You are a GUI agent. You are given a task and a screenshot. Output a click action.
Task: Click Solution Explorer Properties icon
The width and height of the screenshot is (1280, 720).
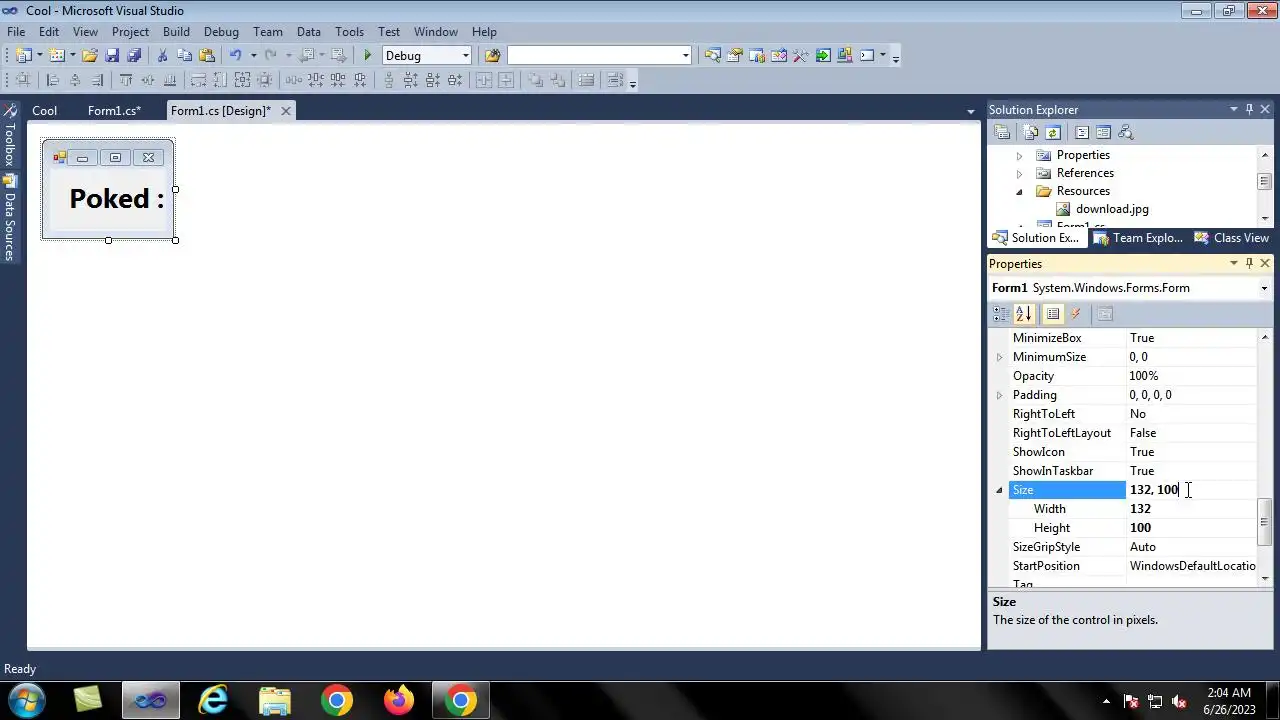click(1001, 133)
